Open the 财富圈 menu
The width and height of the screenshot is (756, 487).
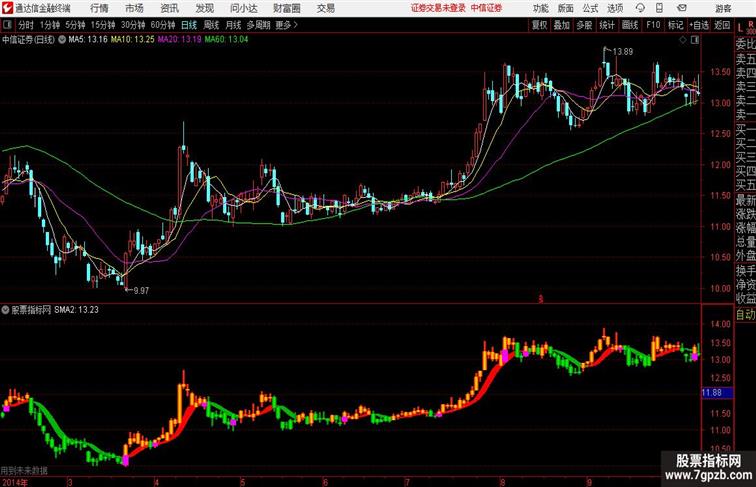click(x=286, y=8)
